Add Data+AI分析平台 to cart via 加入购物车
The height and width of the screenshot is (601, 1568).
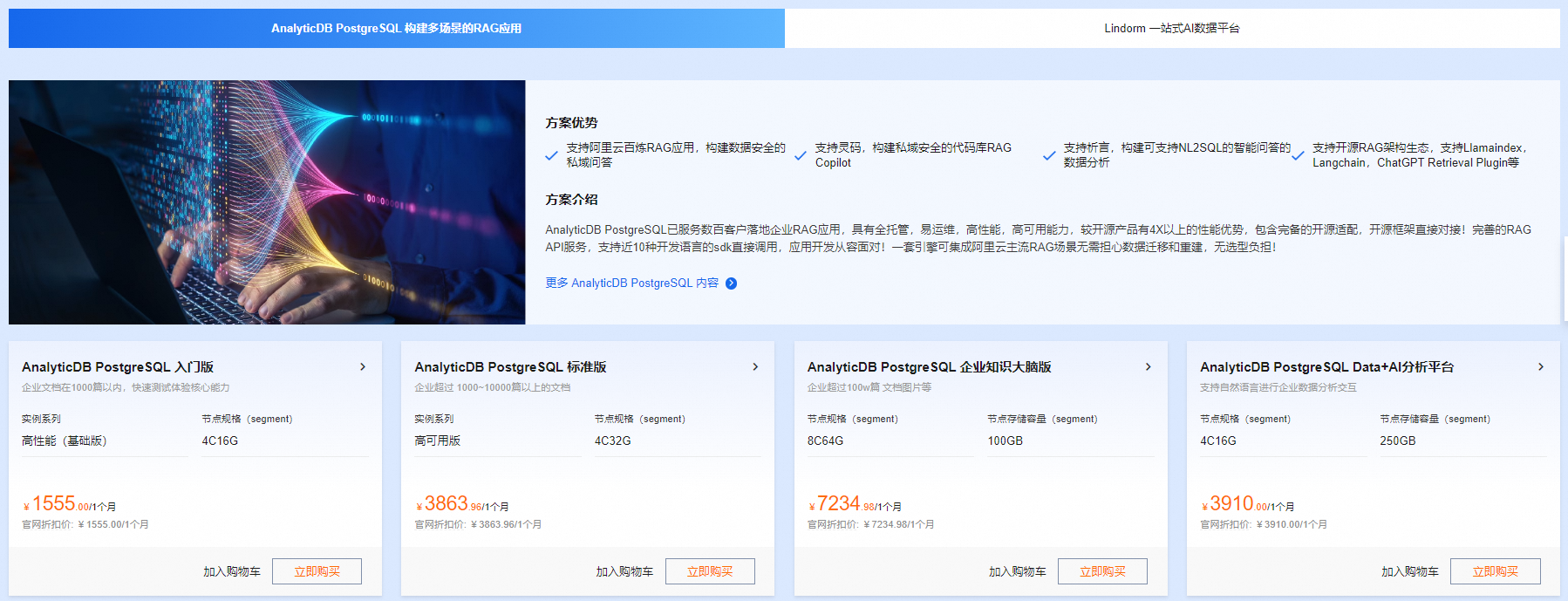1410,571
